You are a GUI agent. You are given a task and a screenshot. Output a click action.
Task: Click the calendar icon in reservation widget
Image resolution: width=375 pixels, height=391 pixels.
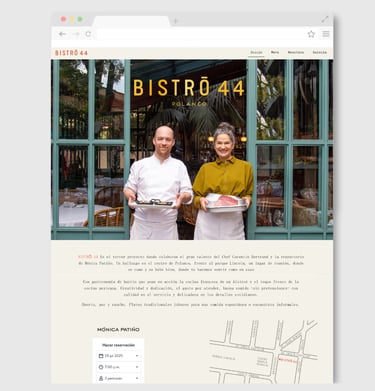click(x=101, y=356)
